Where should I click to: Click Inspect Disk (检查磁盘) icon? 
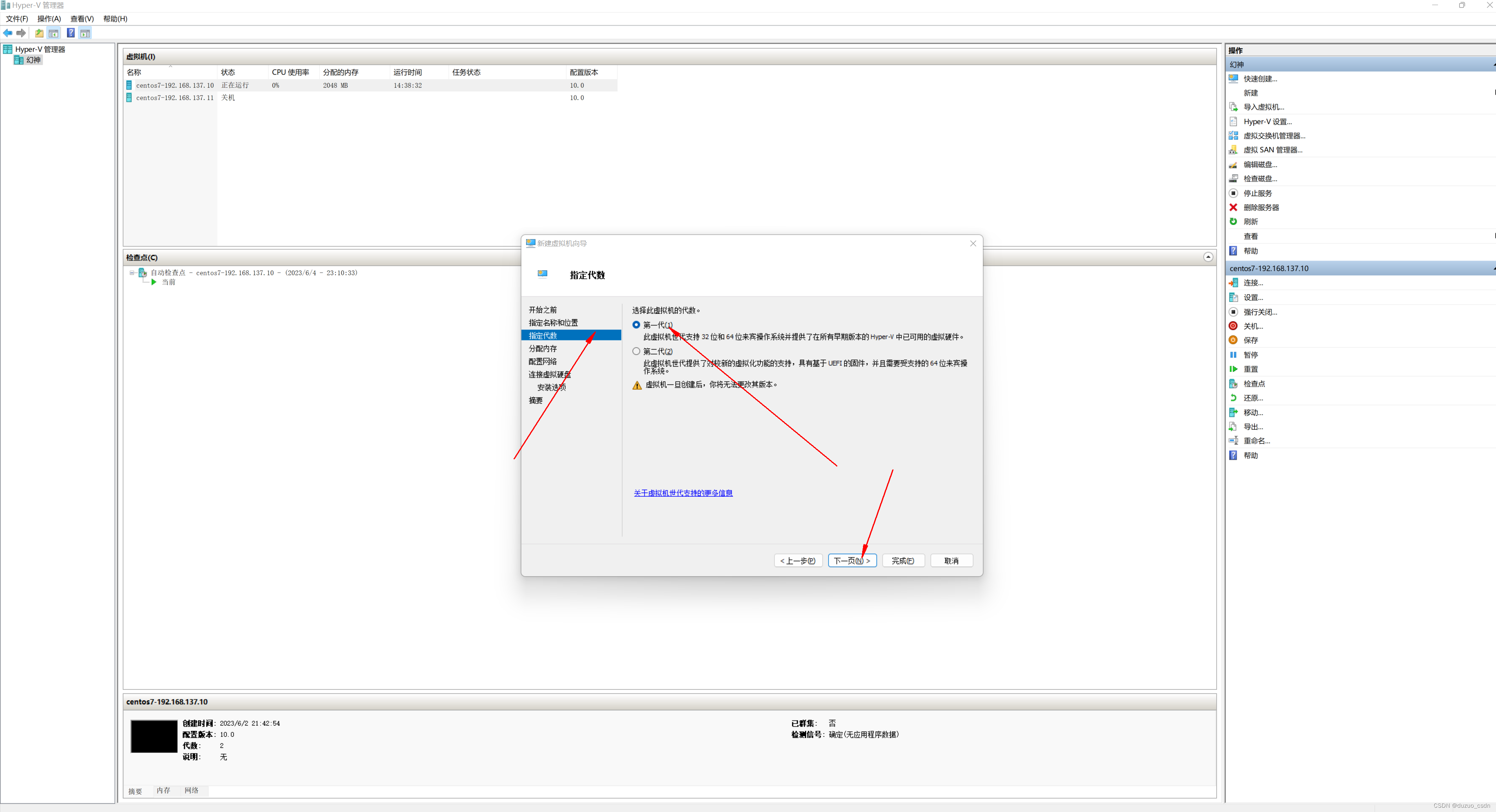click(1234, 178)
